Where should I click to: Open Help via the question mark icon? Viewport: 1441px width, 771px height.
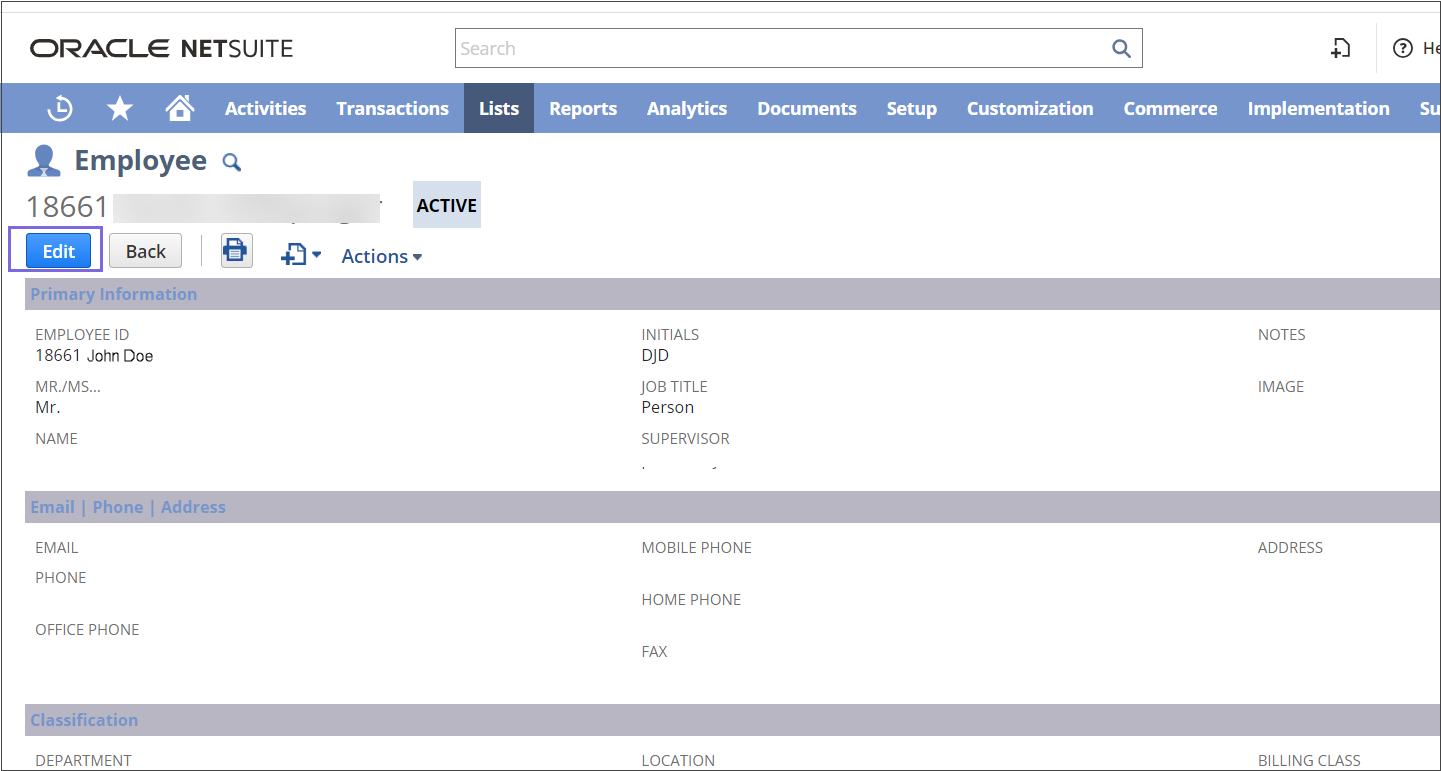click(1401, 48)
